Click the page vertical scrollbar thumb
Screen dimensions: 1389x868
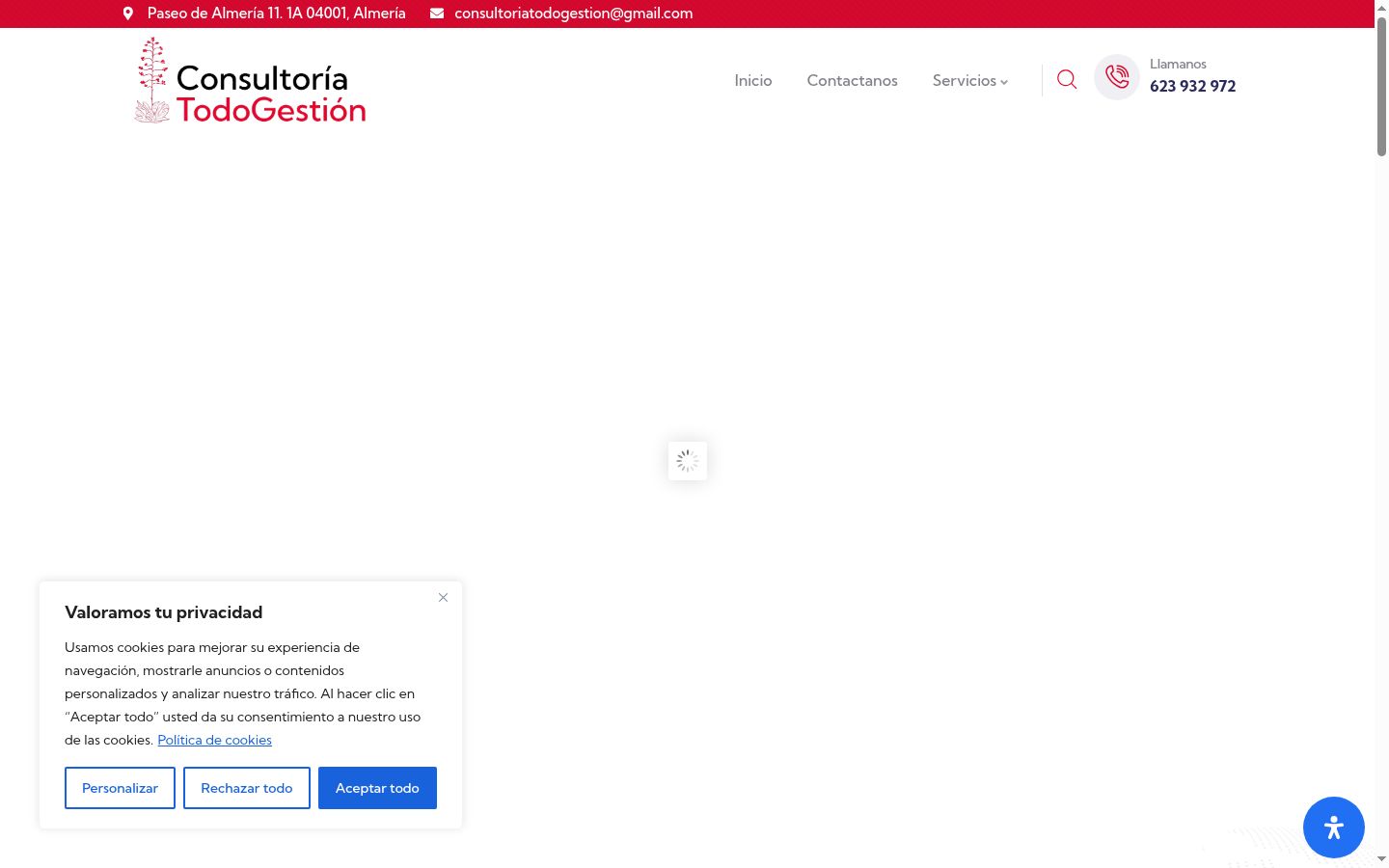[x=1381, y=85]
